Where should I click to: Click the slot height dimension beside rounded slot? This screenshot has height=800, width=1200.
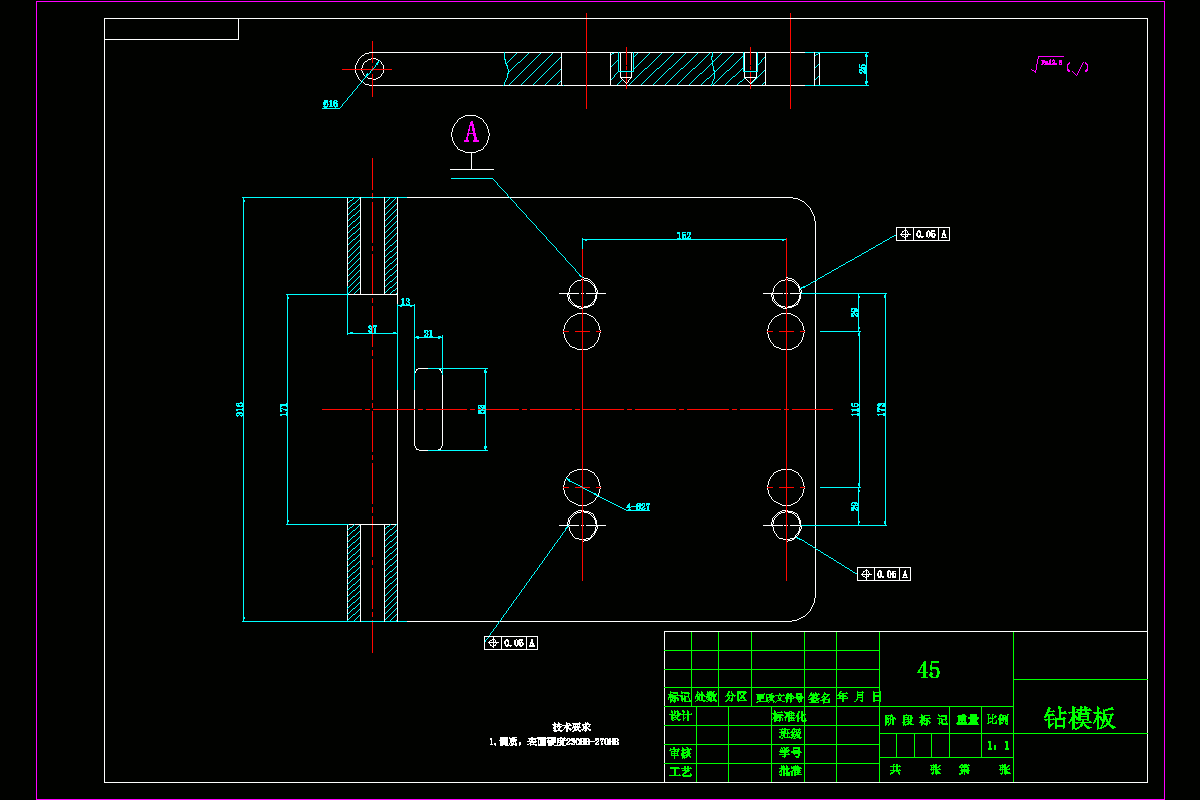[x=481, y=409]
